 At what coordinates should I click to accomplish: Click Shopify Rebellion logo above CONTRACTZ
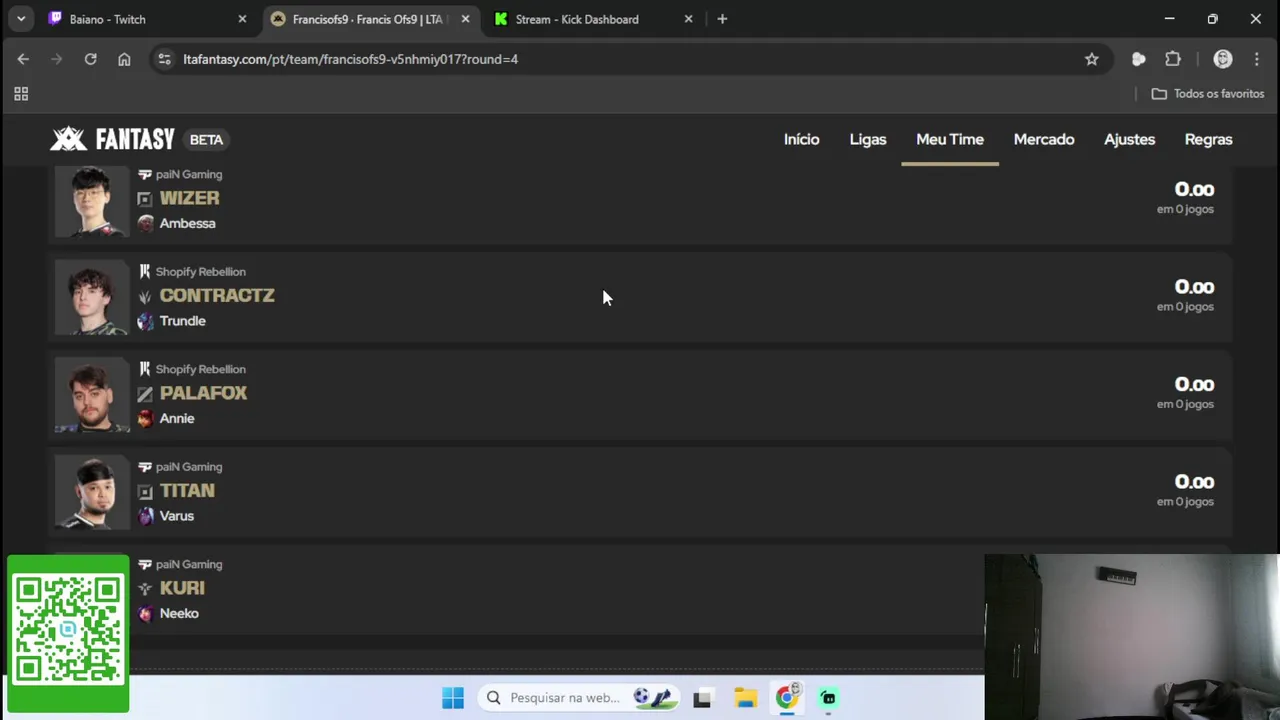click(x=145, y=271)
